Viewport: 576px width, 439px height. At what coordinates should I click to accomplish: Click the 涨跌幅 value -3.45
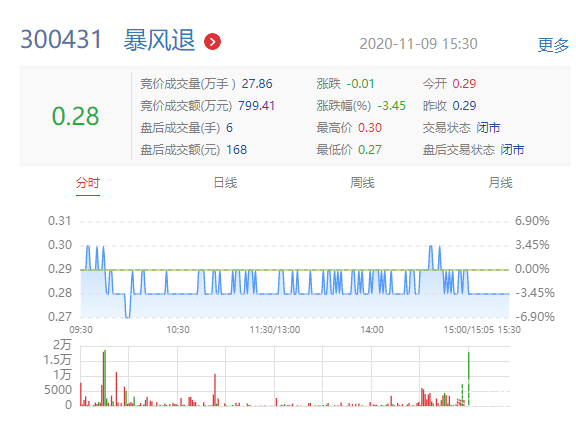pos(392,106)
